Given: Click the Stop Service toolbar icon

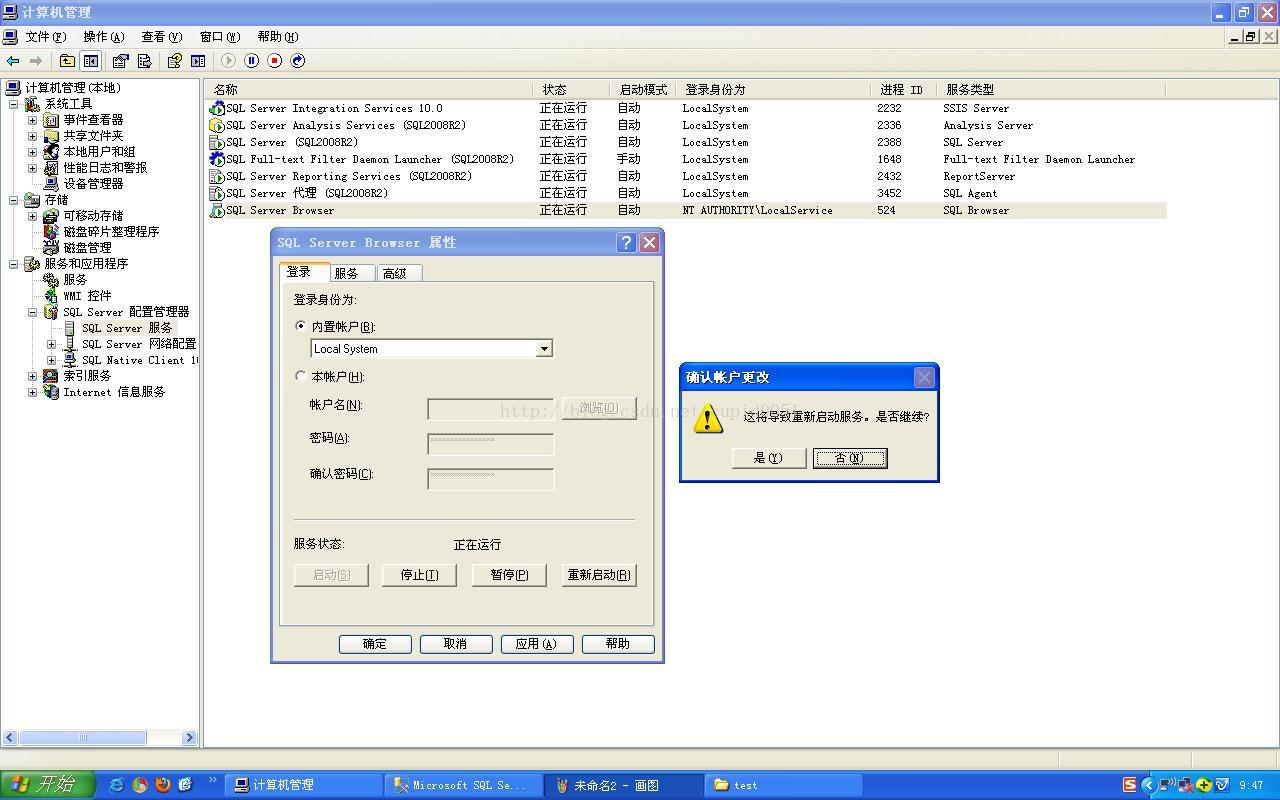Looking at the screenshot, I should tap(275, 61).
